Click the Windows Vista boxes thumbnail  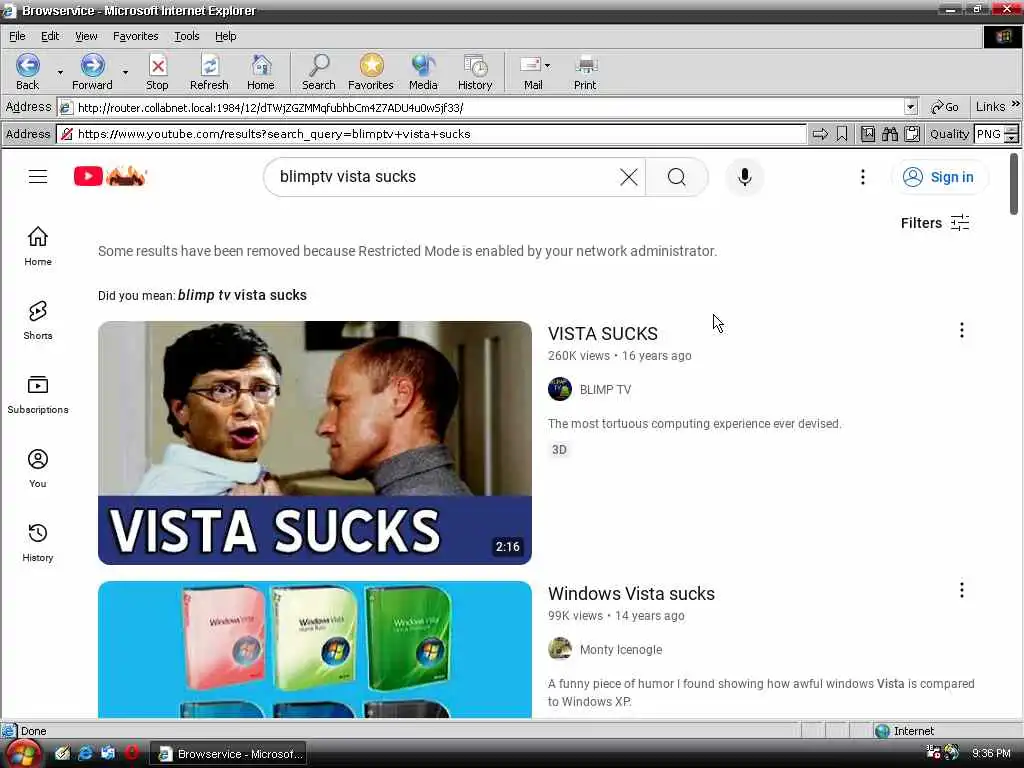(x=315, y=649)
